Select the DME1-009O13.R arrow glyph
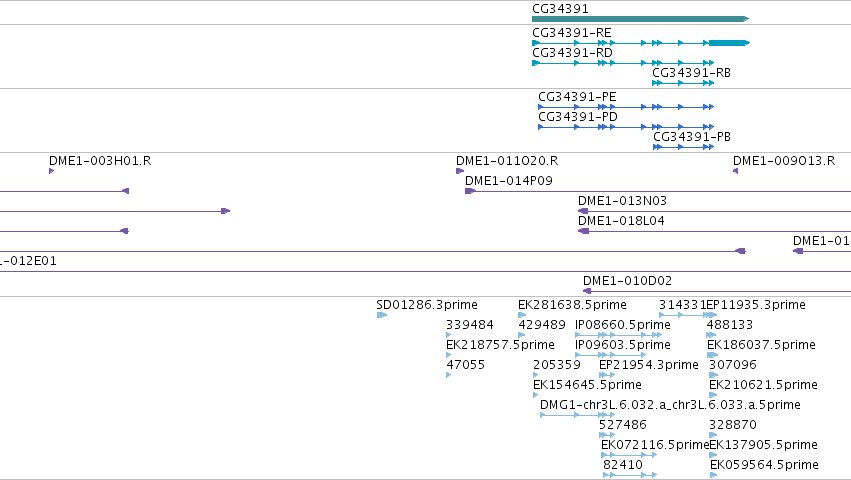The image size is (851, 480). pos(735,171)
